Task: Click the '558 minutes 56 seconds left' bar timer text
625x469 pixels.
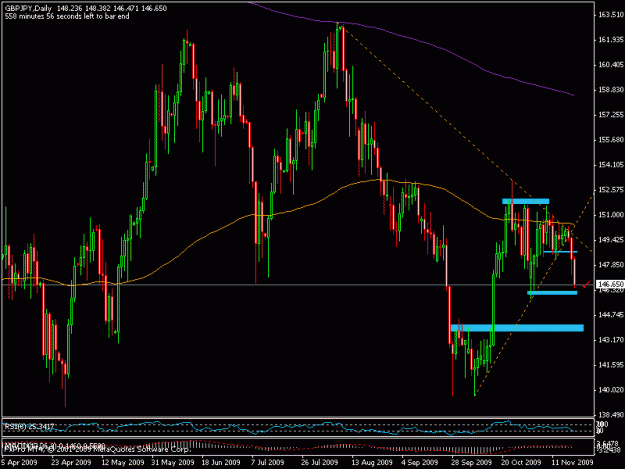Action: click(67, 16)
